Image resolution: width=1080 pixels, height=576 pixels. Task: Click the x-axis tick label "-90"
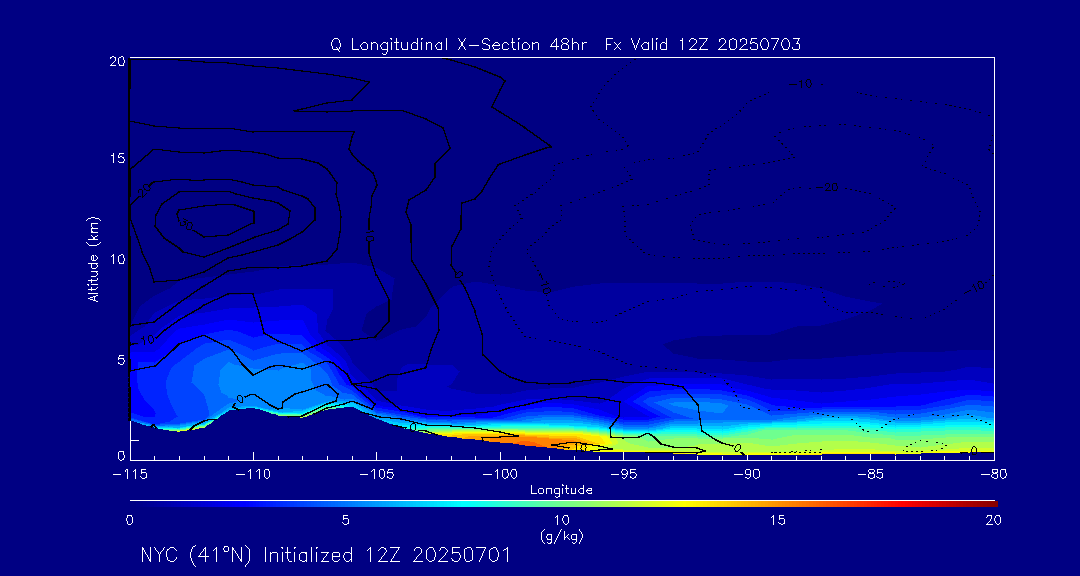click(x=747, y=475)
